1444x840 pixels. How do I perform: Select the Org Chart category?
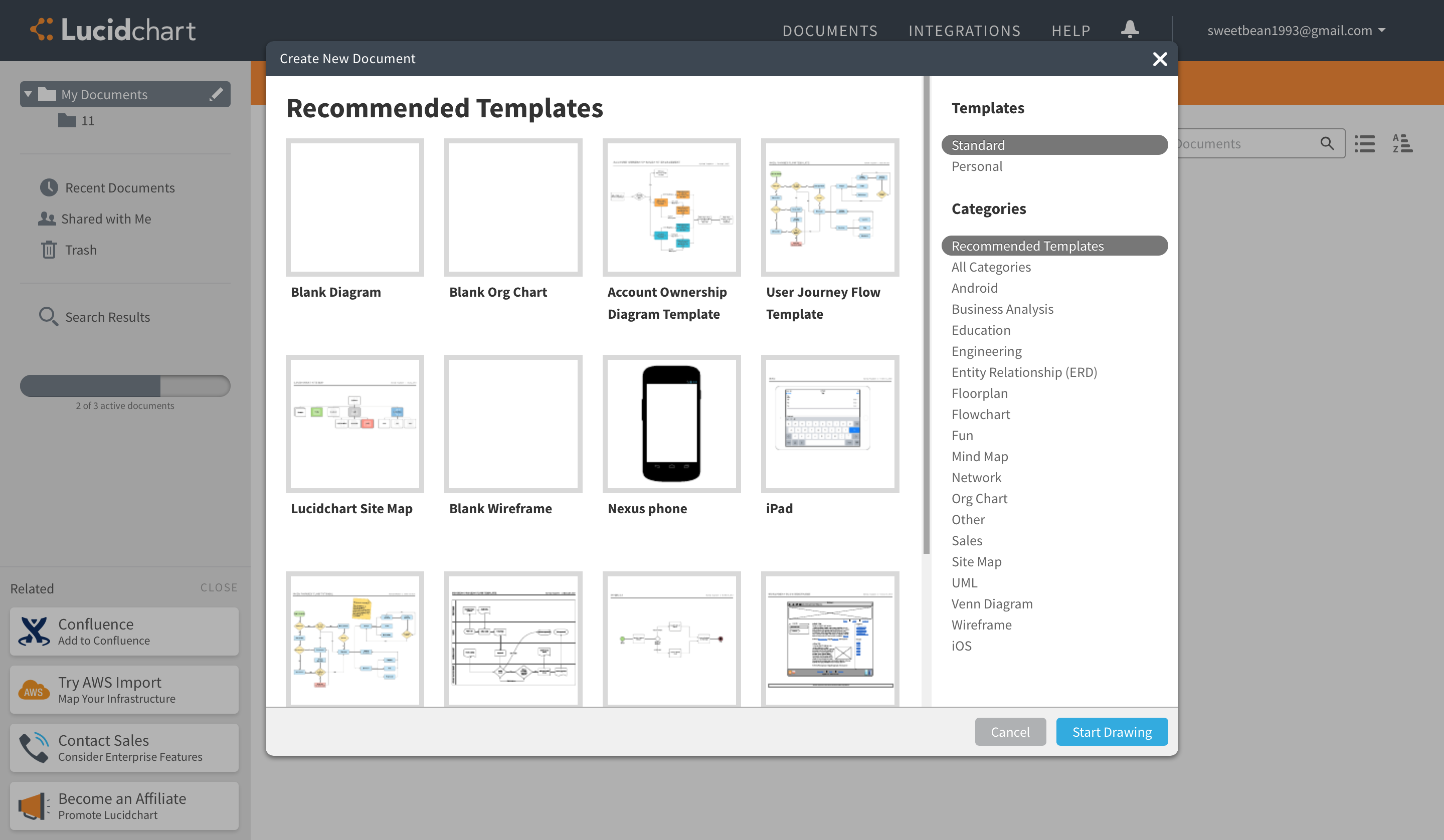click(x=979, y=498)
